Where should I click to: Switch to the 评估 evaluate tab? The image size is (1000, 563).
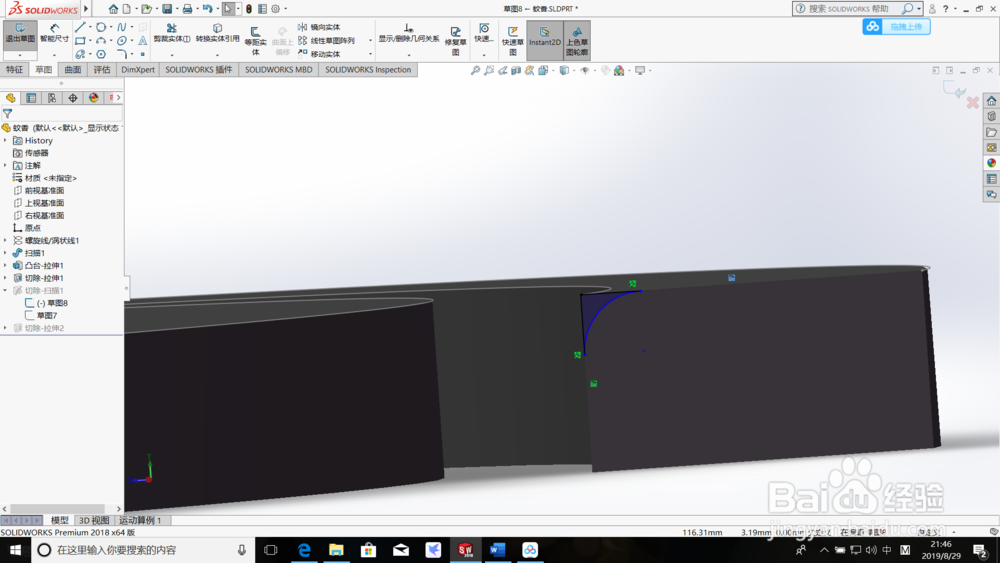102,69
